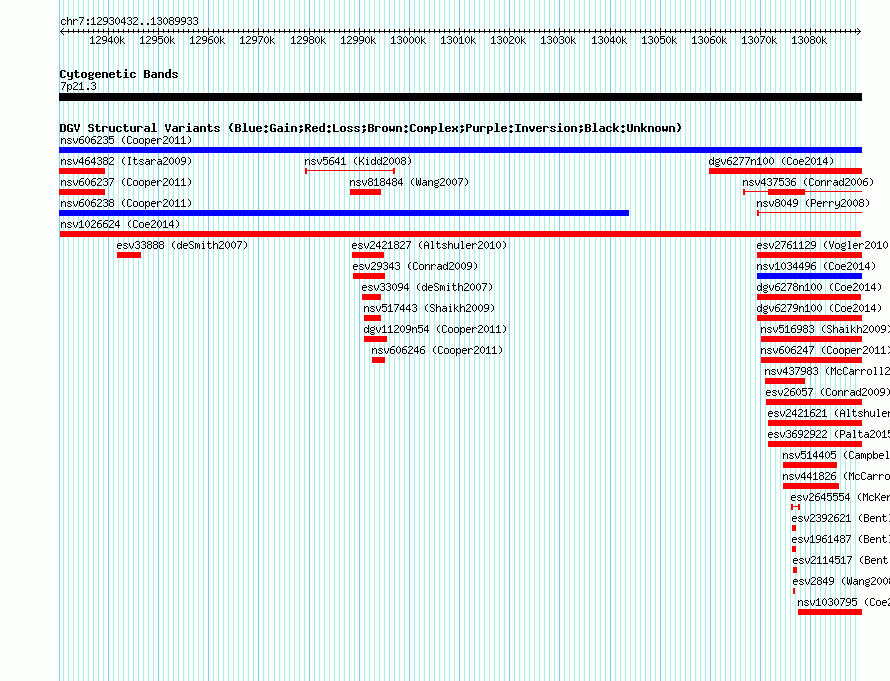Open the esv2114517 variant entry
The width and height of the screenshot is (890, 681).
841,560
